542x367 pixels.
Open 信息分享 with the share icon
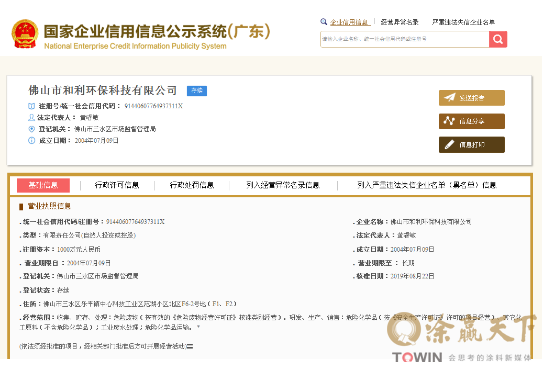click(x=471, y=121)
